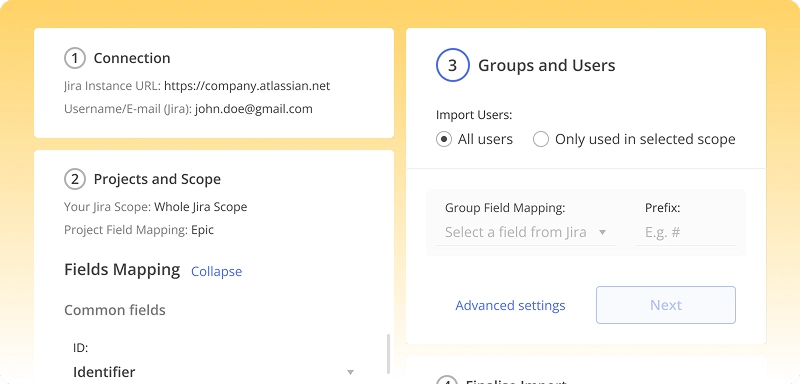Focus the Prefix input field
This screenshot has height=384, width=800.
[x=686, y=233]
